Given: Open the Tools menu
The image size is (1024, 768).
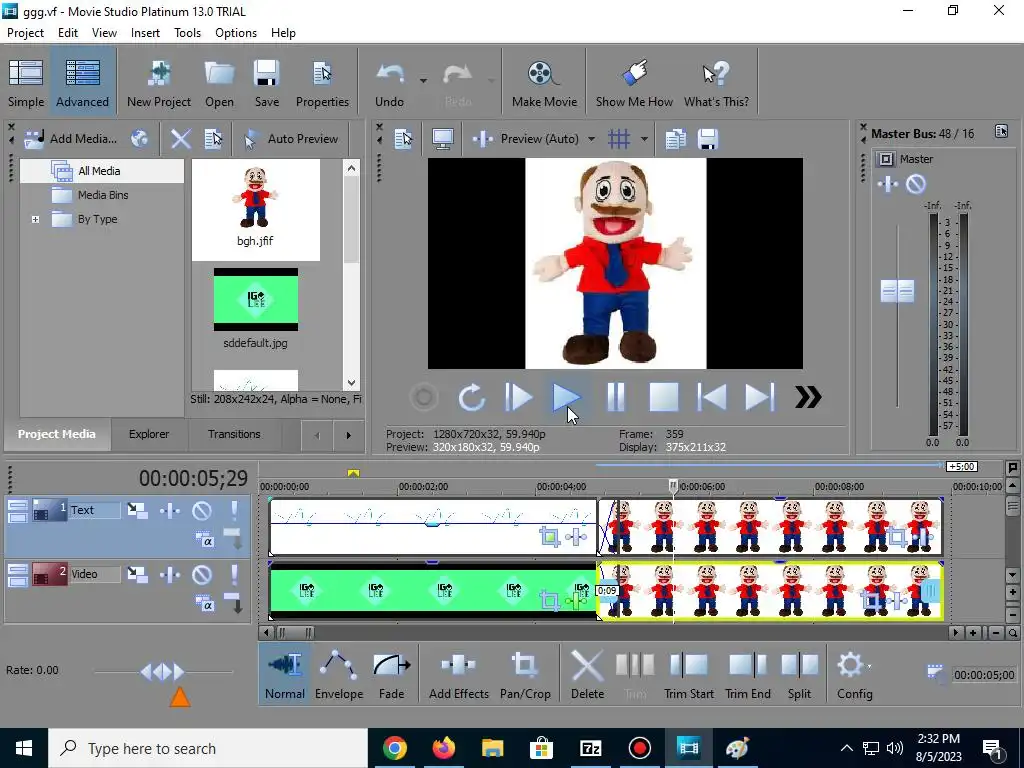Looking at the screenshot, I should (187, 33).
